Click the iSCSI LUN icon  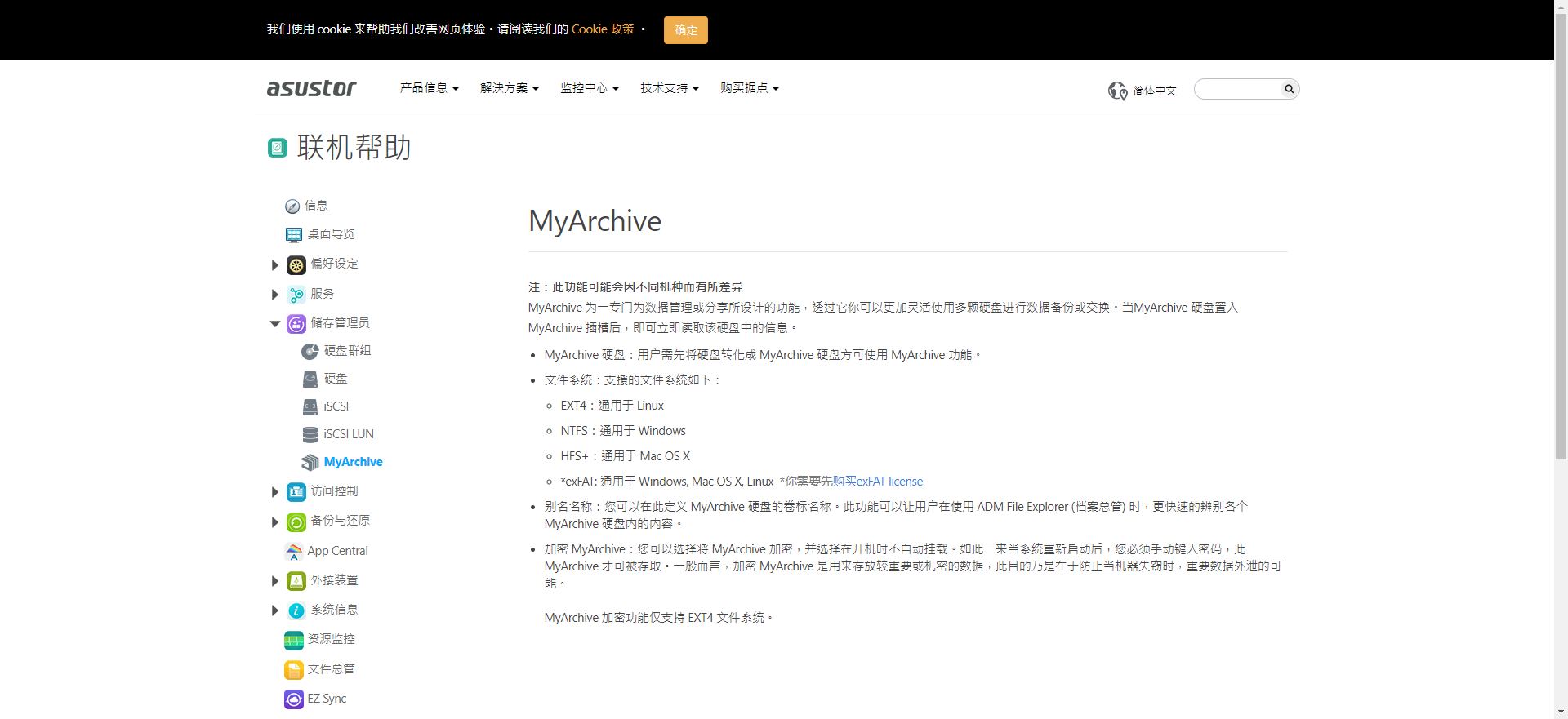[x=310, y=435]
